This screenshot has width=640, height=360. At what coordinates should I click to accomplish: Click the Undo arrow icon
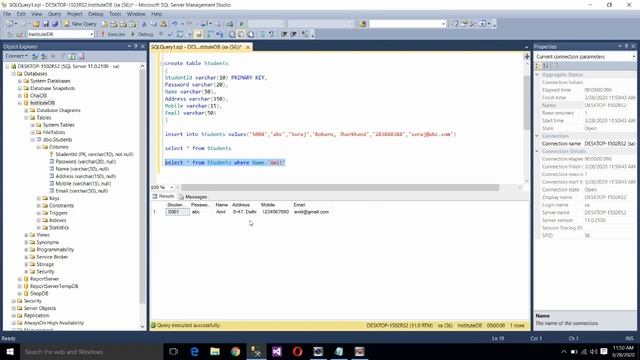(175, 24)
